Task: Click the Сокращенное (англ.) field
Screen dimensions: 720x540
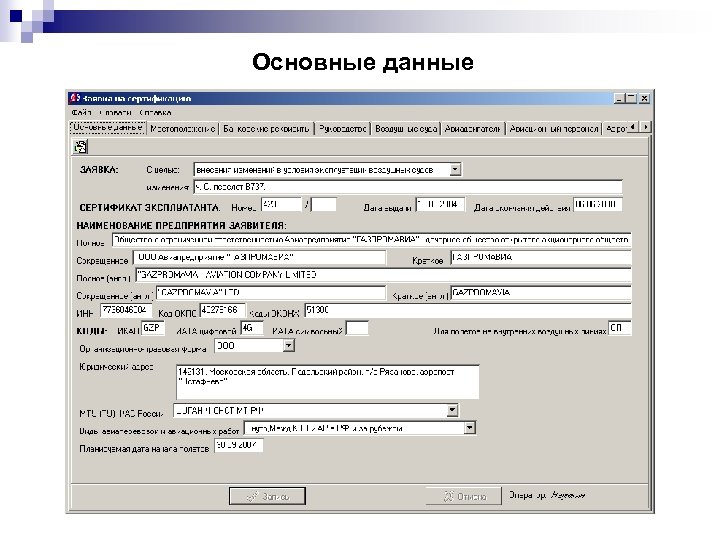Action: click(x=271, y=293)
